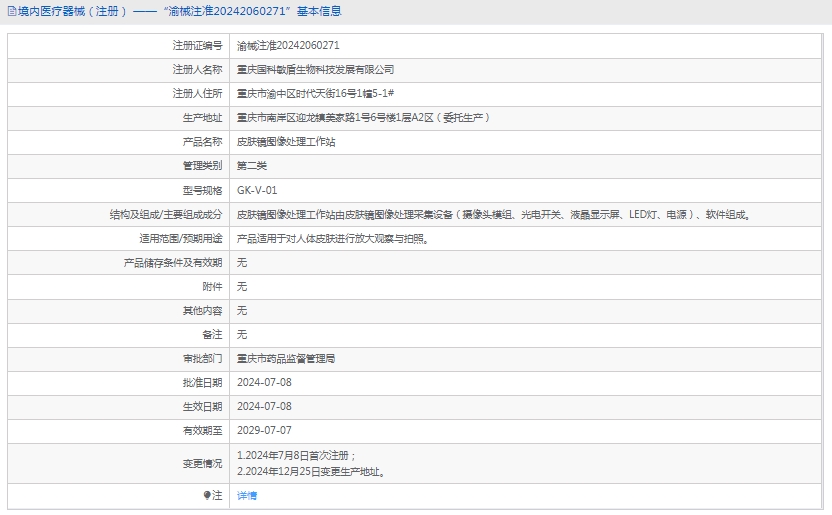Select the registration number 渝械注准20242060271 value
The width and height of the screenshot is (832, 515).
[x=288, y=46]
